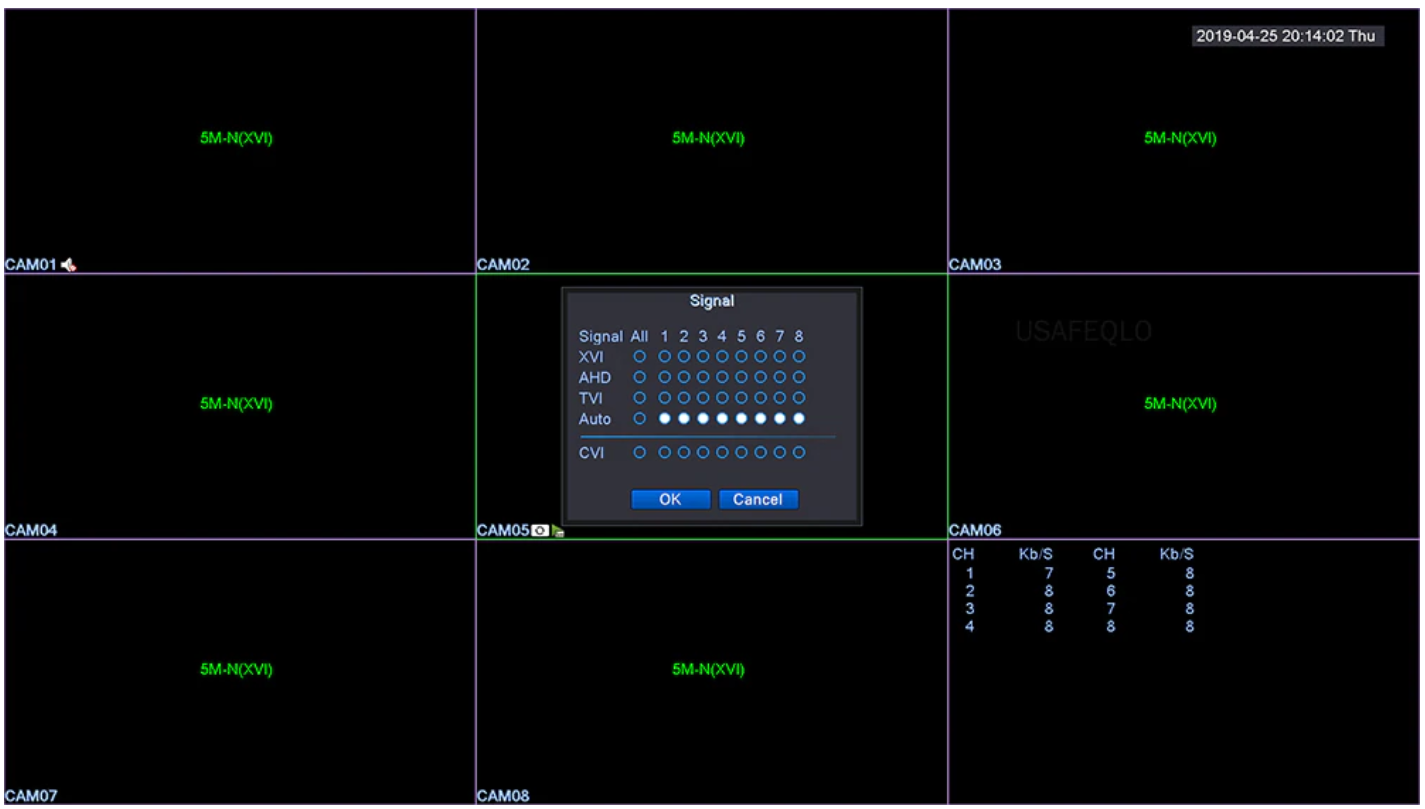Click the camera snapshot icon beside CAM05
Screen dimensions: 1425x809
pos(539,531)
